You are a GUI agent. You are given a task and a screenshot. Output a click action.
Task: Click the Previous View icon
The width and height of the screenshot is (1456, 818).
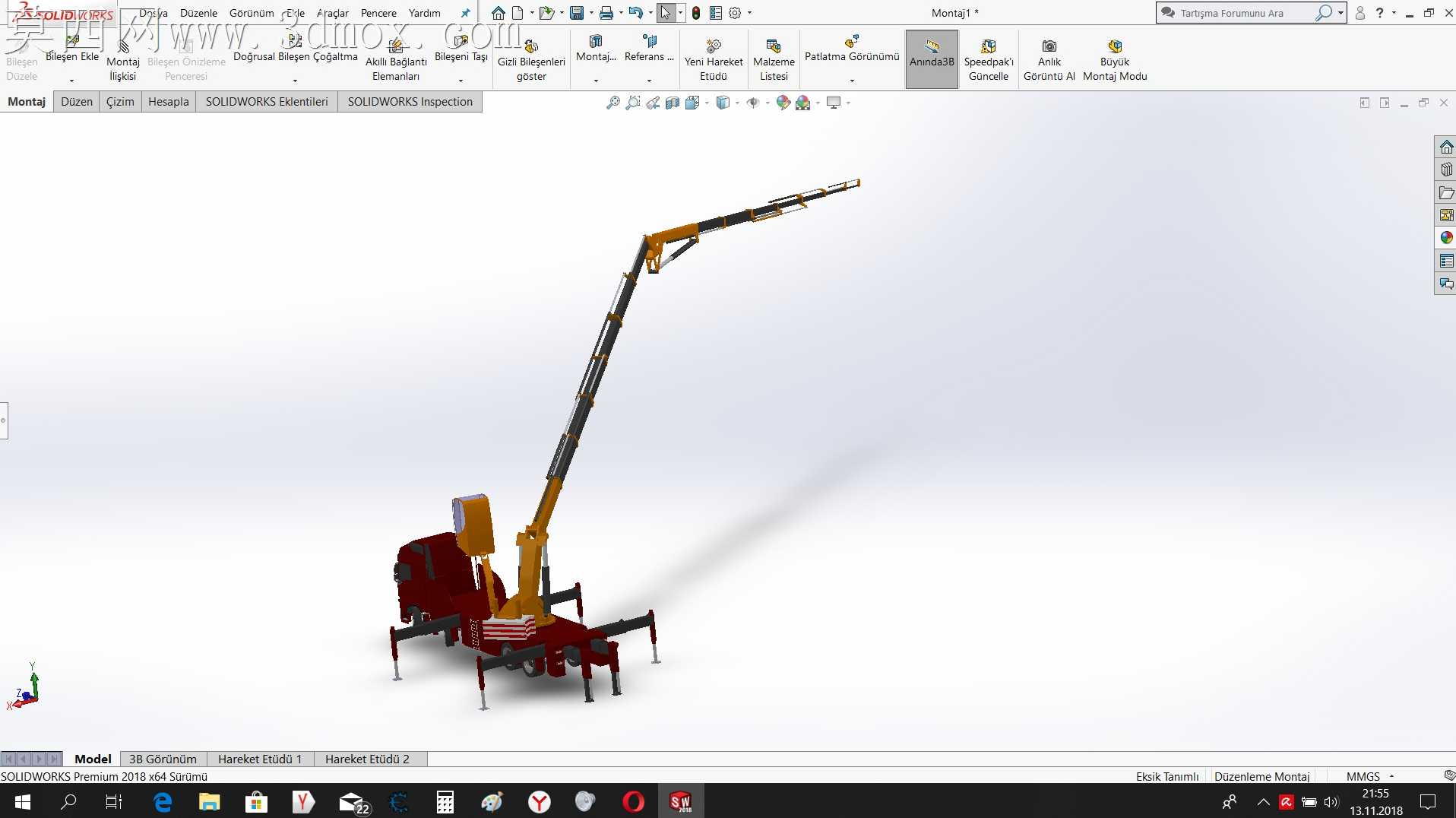pos(653,103)
